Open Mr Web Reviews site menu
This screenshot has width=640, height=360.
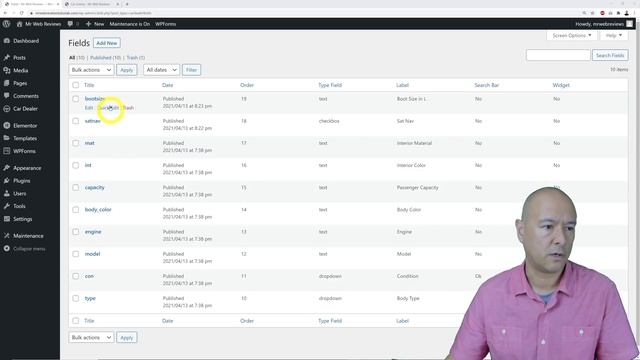(43, 24)
